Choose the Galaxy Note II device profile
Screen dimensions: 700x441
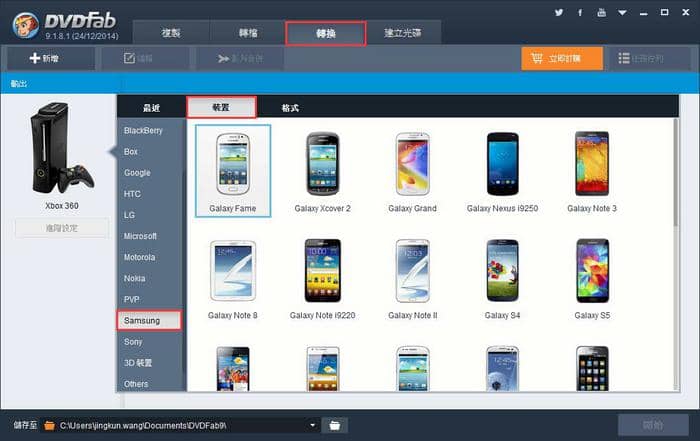[x=412, y=279]
